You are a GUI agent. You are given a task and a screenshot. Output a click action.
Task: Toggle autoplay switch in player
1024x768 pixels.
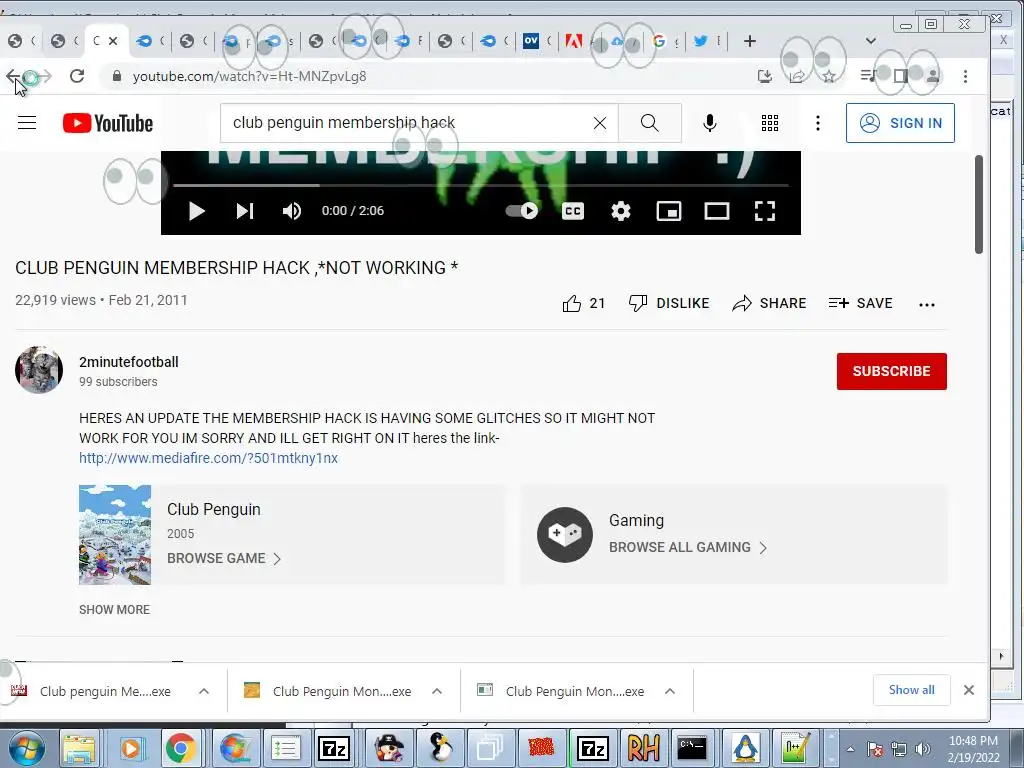(x=522, y=211)
